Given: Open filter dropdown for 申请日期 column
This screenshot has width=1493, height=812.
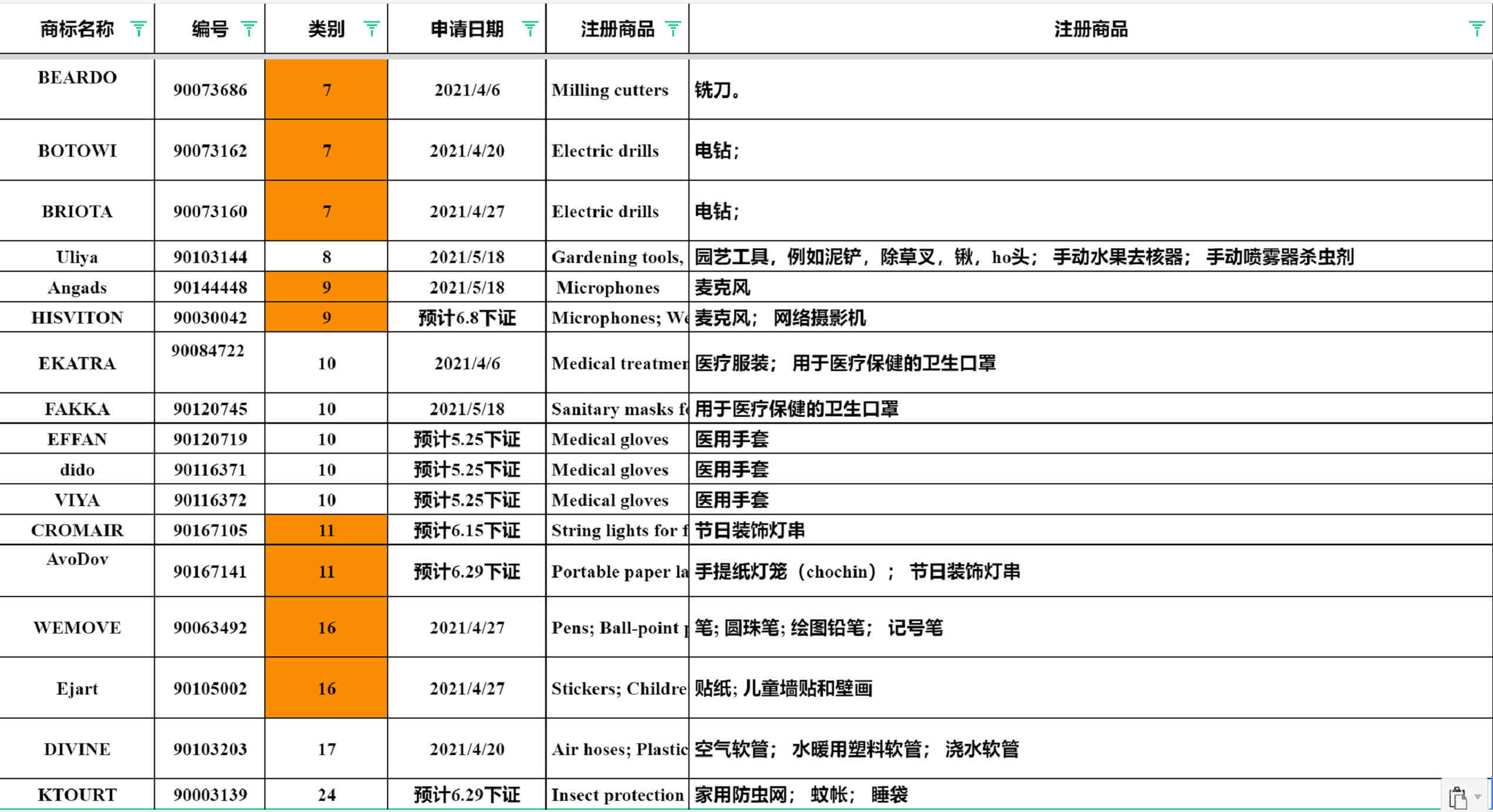Looking at the screenshot, I should coord(530,29).
